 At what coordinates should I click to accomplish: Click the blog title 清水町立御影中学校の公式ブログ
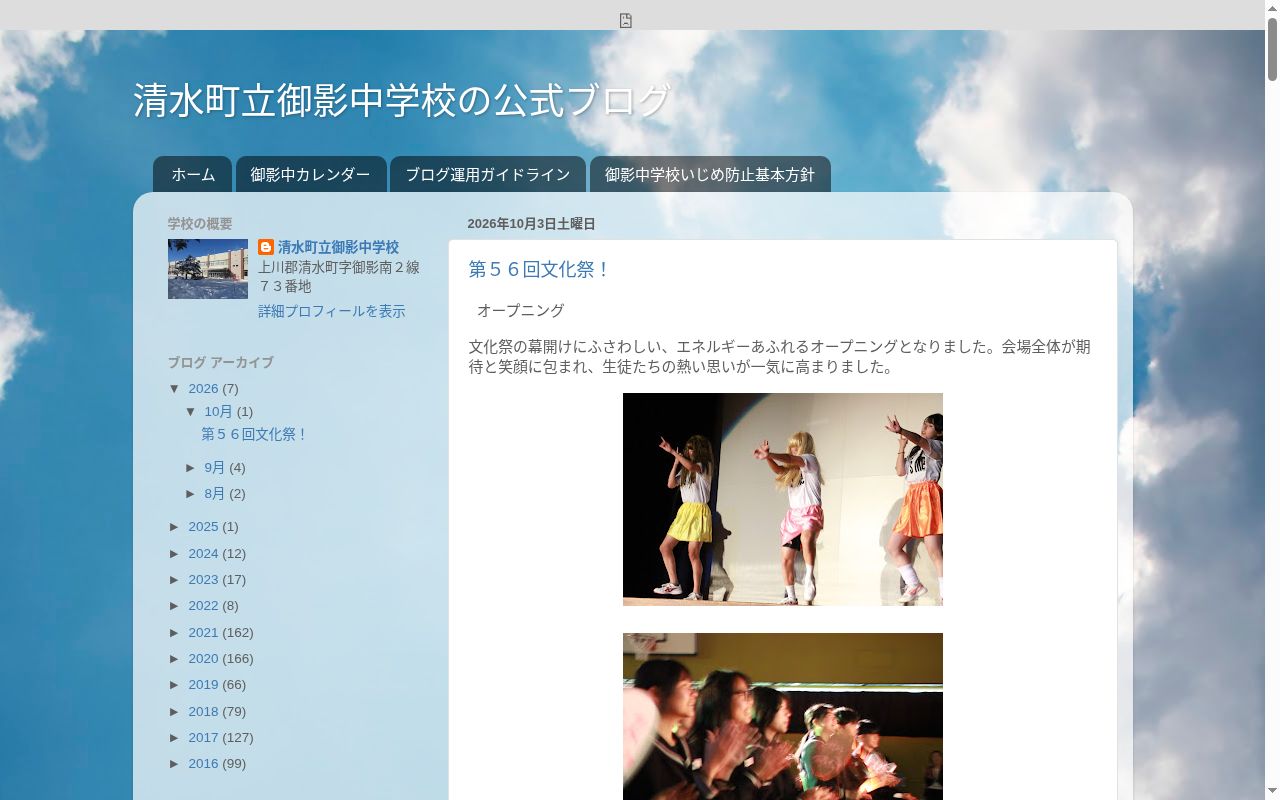click(x=402, y=101)
